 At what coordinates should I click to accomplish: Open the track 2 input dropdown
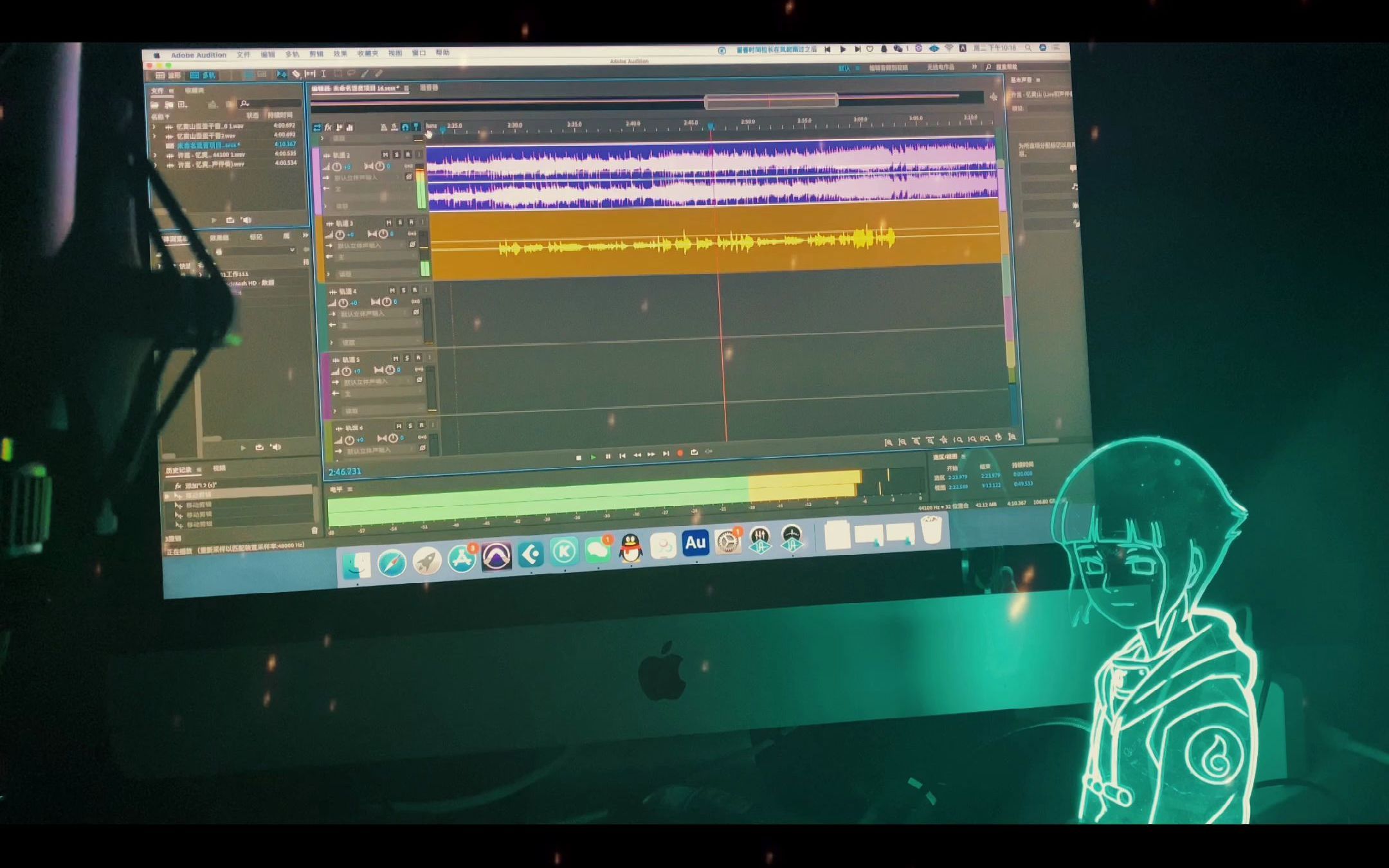[368, 177]
